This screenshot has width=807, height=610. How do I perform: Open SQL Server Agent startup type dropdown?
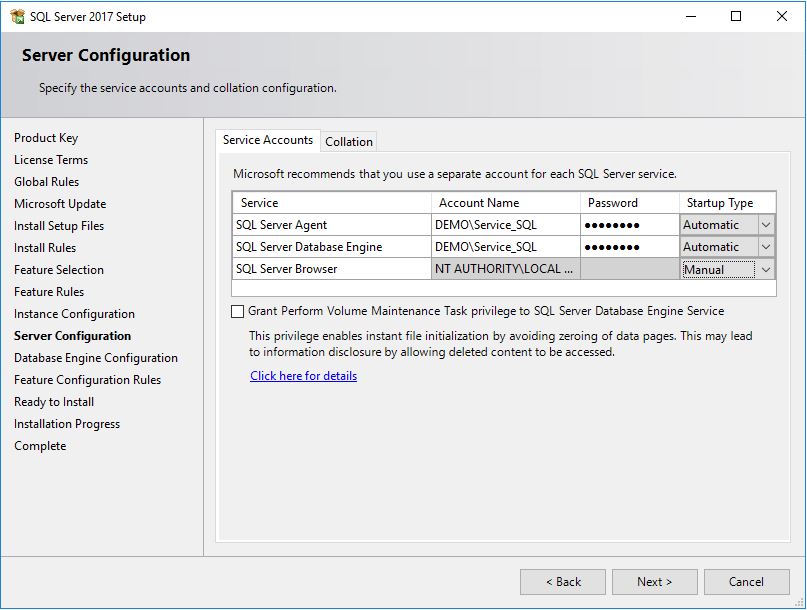(x=766, y=224)
